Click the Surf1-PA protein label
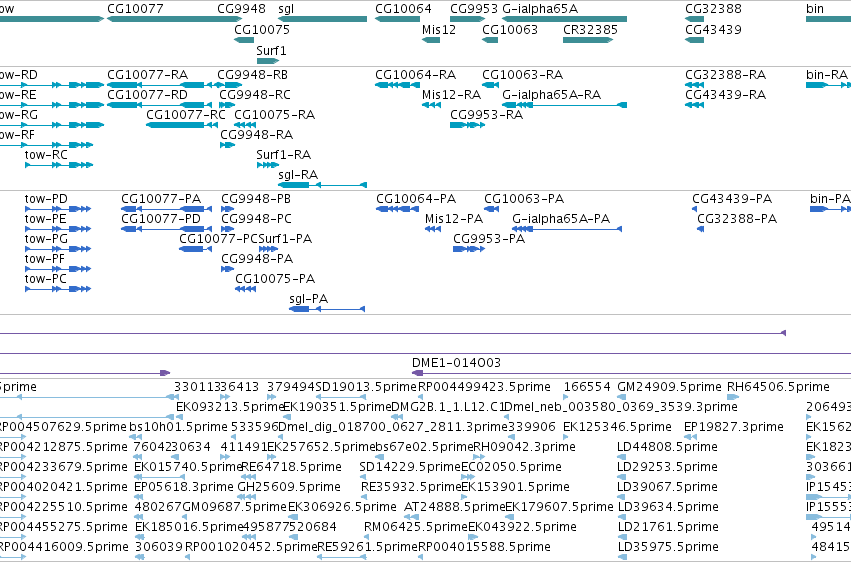 coord(285,239)
